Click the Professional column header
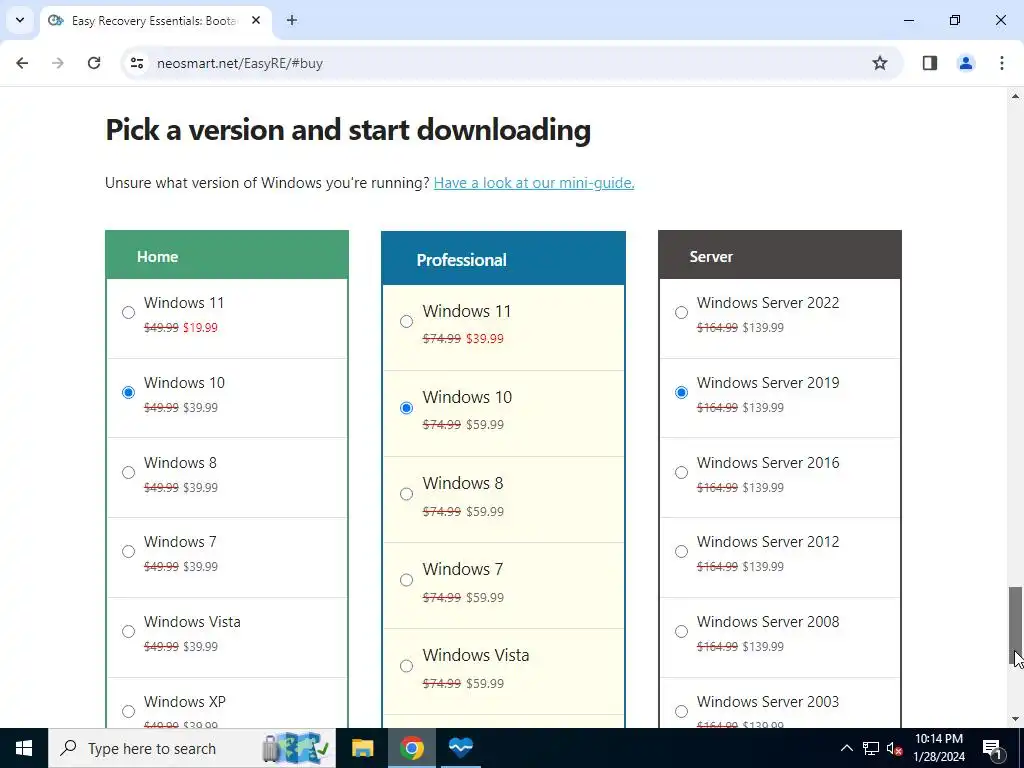Screen dimensions: 1024x768 [x=504, y=258]
